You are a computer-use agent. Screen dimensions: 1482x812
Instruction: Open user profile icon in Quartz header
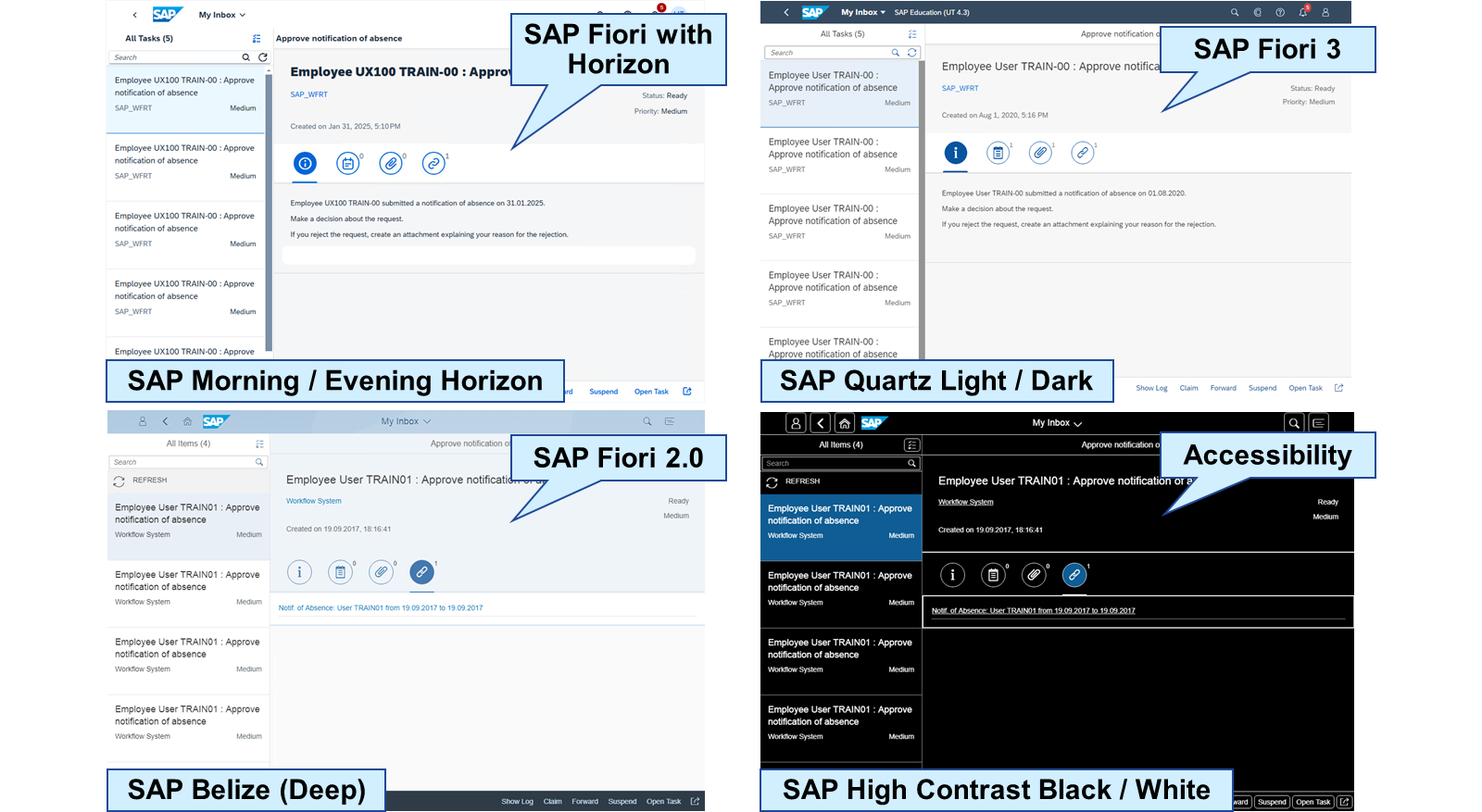(1325, 12)
